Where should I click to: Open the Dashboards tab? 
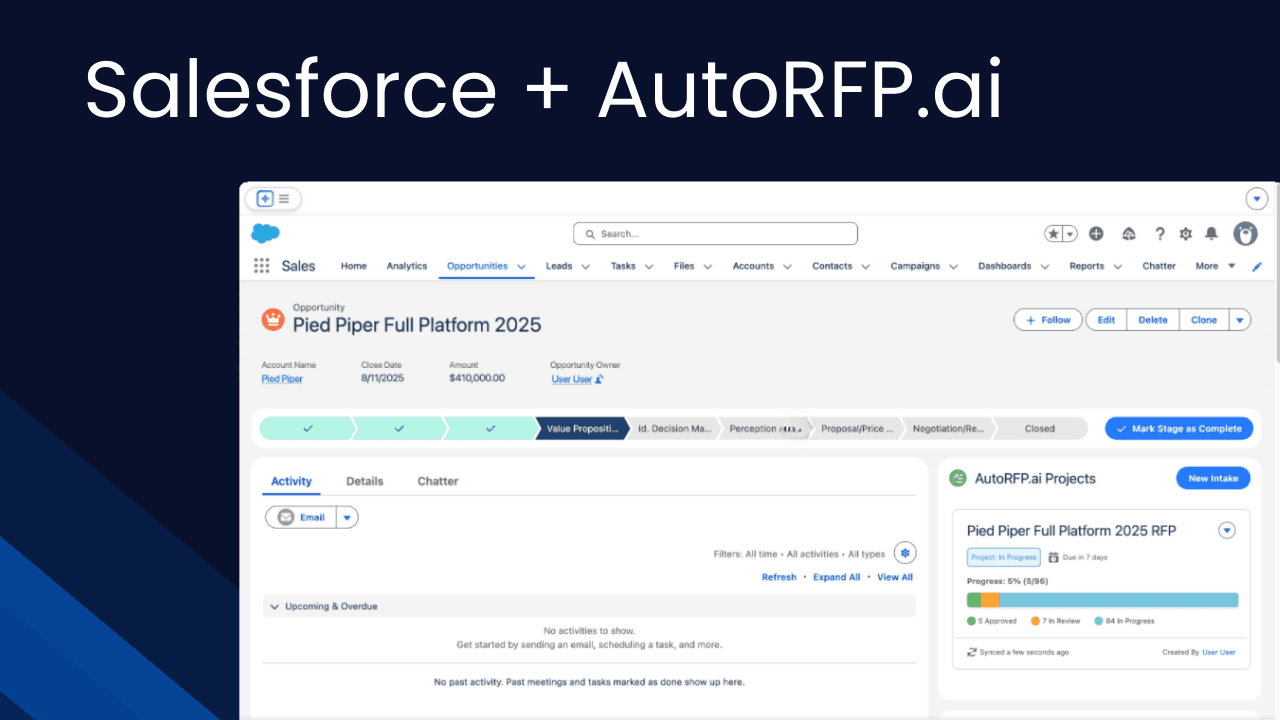(1004, 266)
